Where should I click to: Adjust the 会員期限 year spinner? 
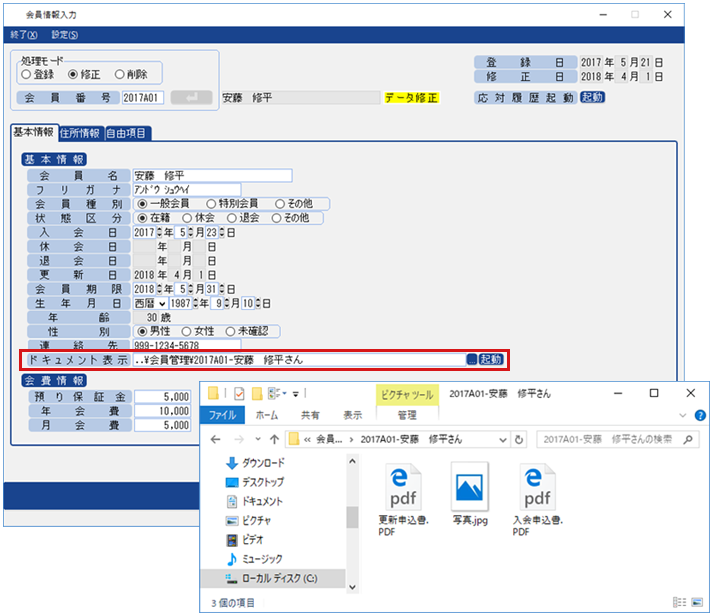(159, 289)
